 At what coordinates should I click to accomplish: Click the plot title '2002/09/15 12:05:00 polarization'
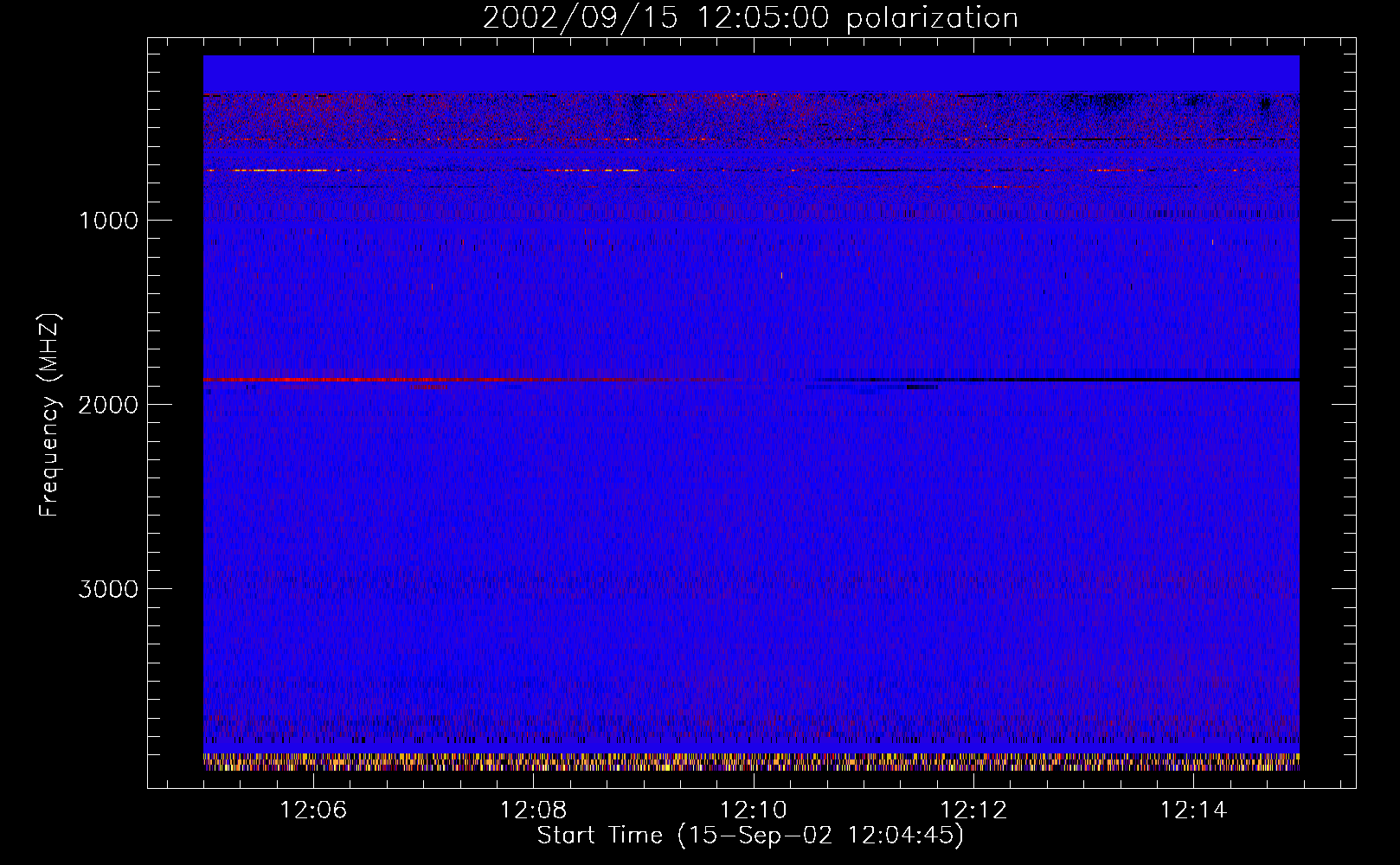750,17
